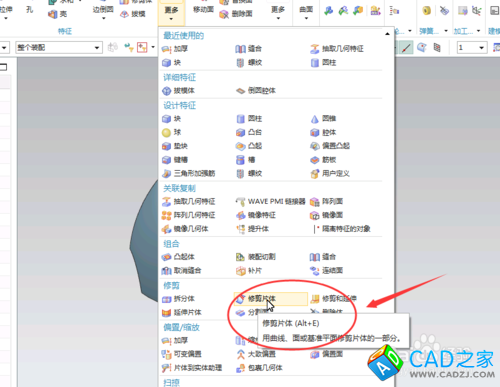500x387 pixels.
Task: Choose the 可变偏置 variable offset entry
Action: [182, 354]
